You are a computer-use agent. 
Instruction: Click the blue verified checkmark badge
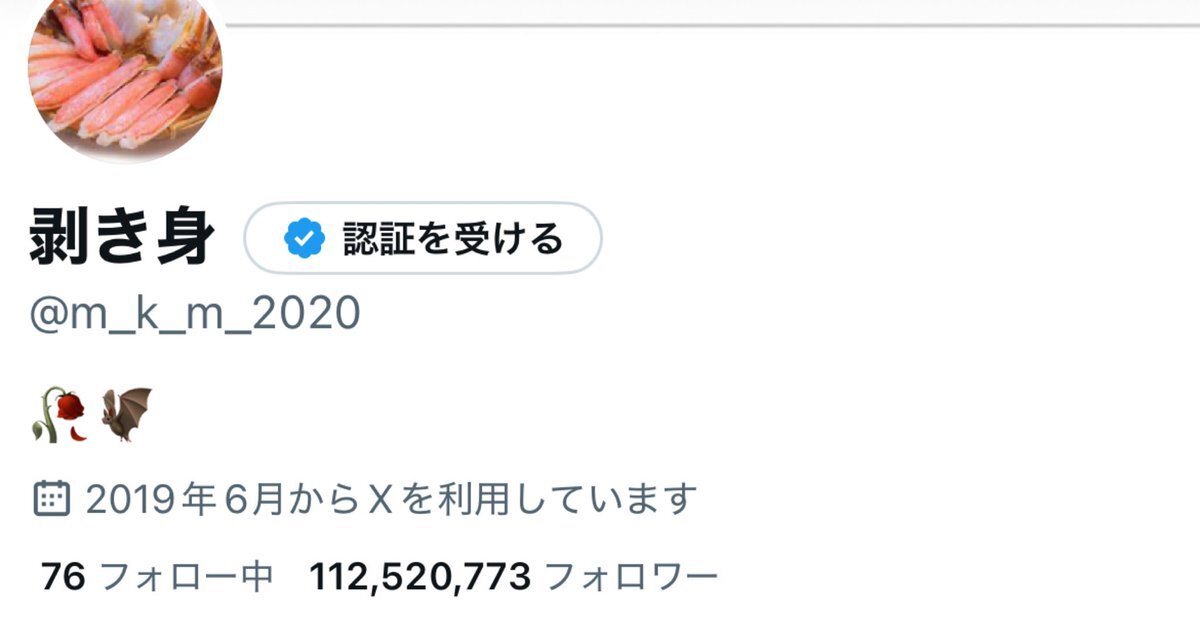click(304, 239)
